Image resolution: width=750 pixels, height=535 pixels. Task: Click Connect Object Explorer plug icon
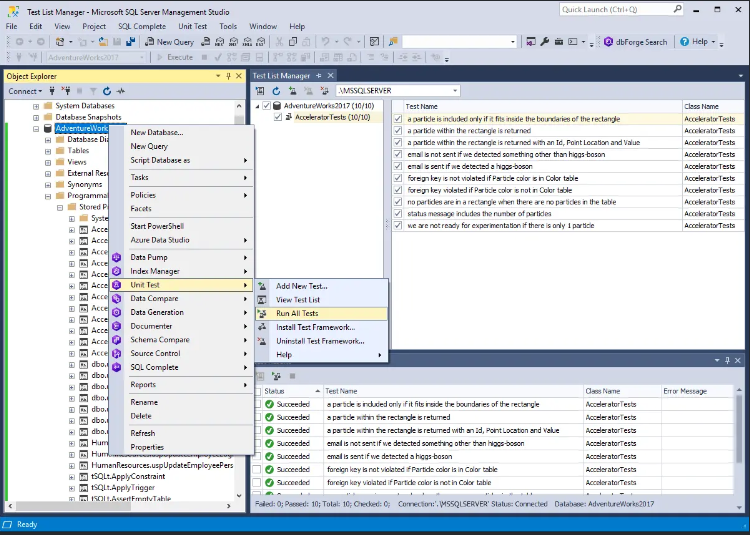click(x=52, y=91)
